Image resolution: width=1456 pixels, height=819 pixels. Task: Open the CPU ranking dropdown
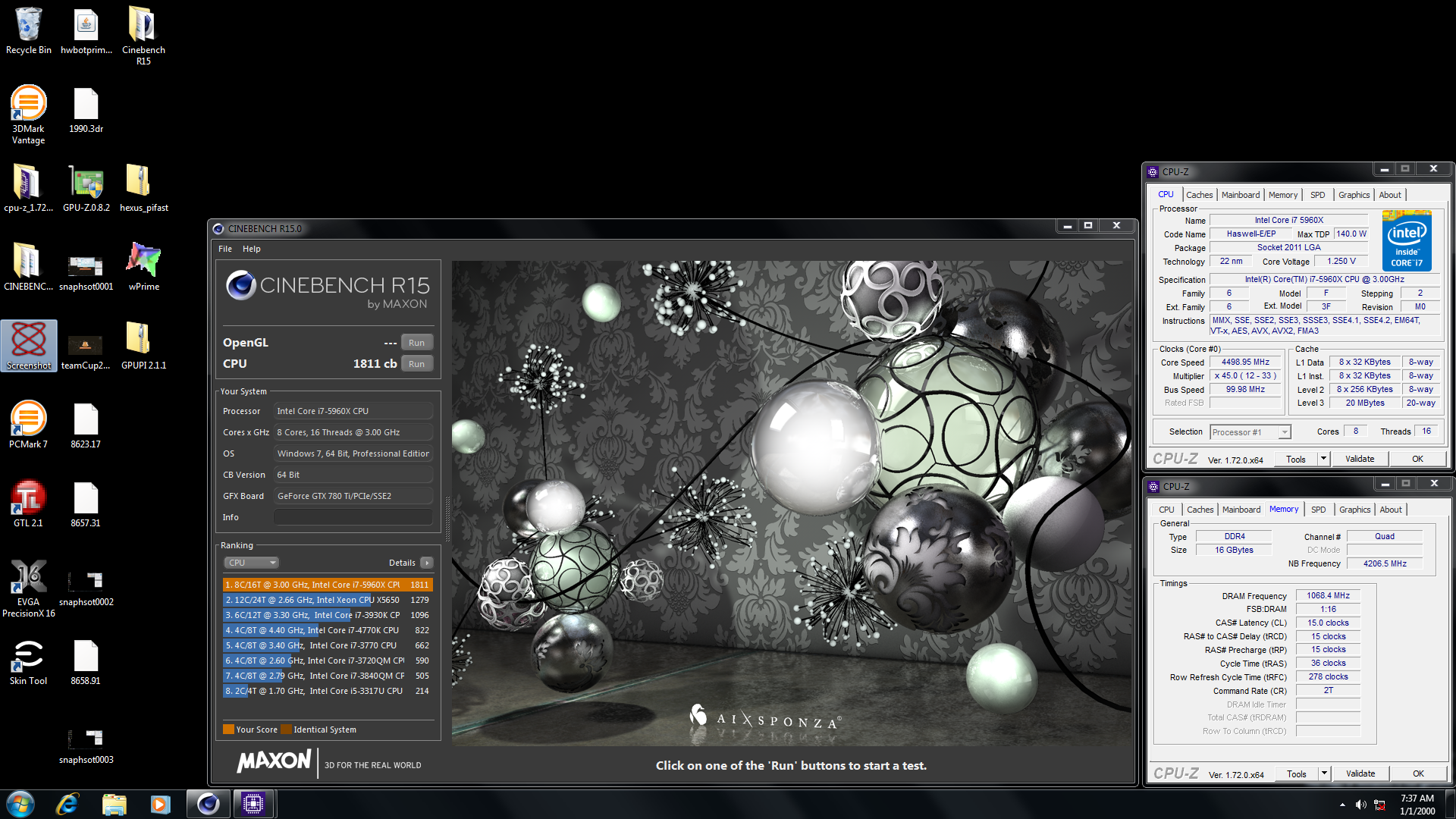(x=251, y=563)
